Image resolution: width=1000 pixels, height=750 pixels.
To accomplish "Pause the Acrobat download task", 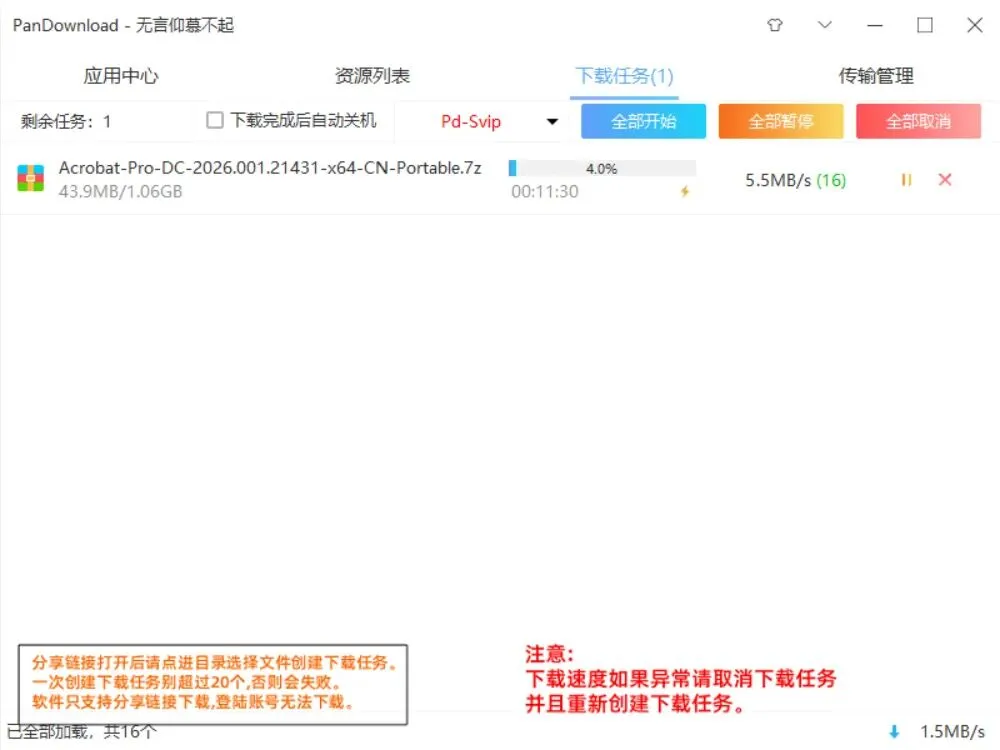I will coord(906,180).
